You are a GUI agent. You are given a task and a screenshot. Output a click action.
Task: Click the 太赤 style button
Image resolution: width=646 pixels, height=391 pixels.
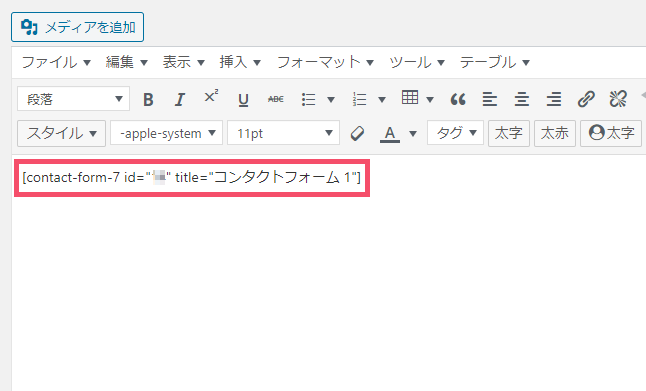(x=555, y=133)
